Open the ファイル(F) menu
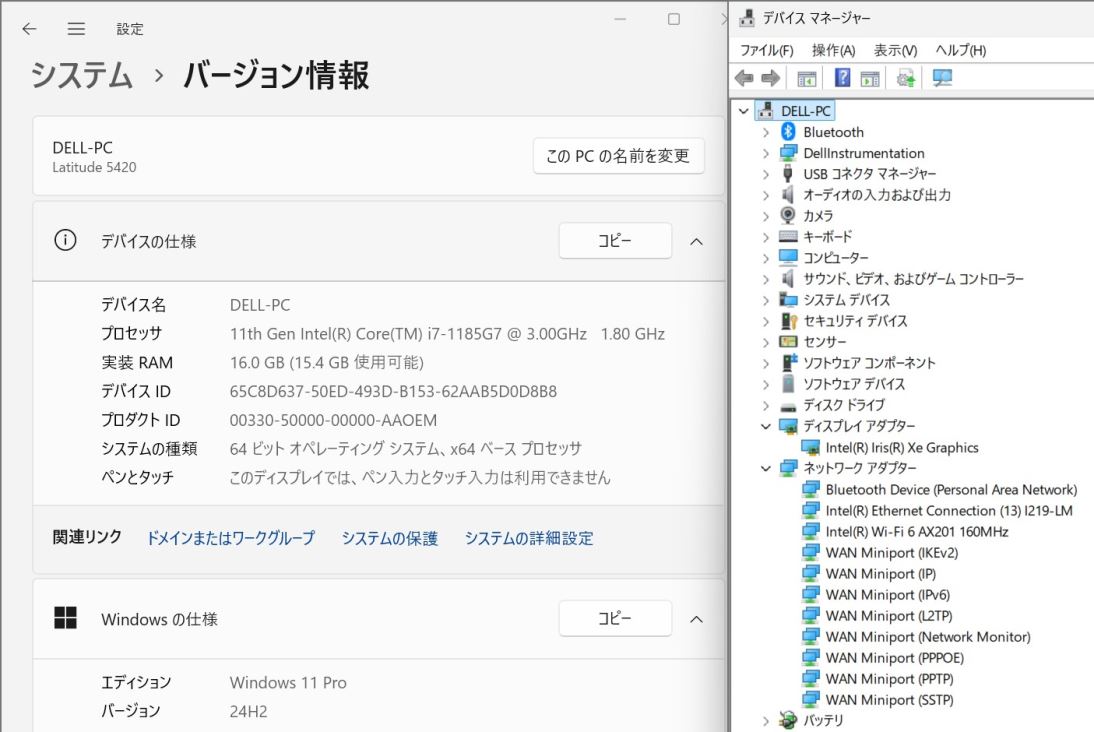The image size is (1094, 732). [x=766, y=50]
